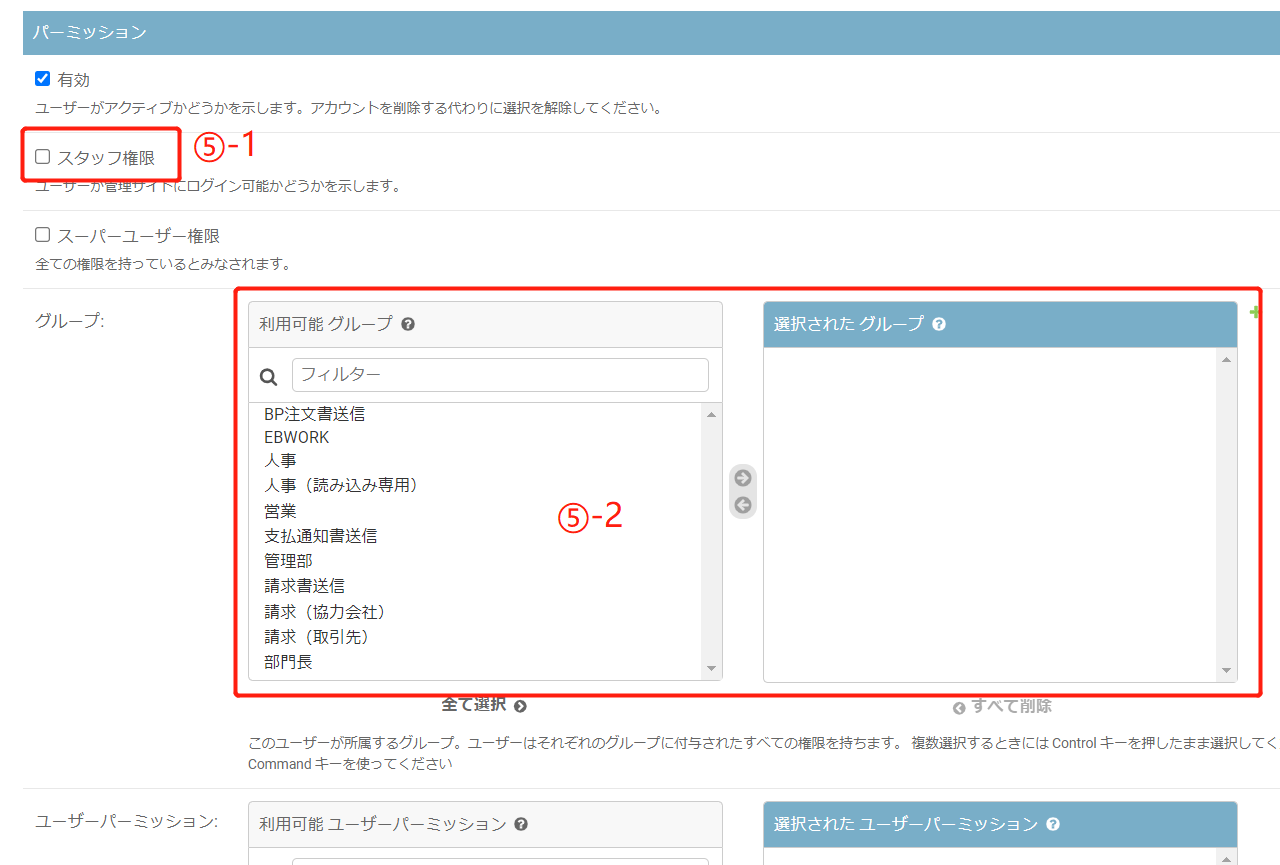The width and height of the screenshot is (1280, 865).
Task: Click the left arrow to remove selected group
Action: click(x=742, y=505)
